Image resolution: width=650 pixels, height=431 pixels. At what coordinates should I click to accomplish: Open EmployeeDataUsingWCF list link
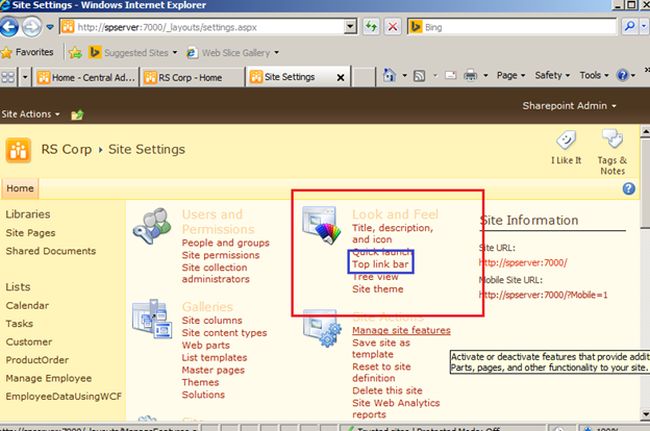(63, 397)
